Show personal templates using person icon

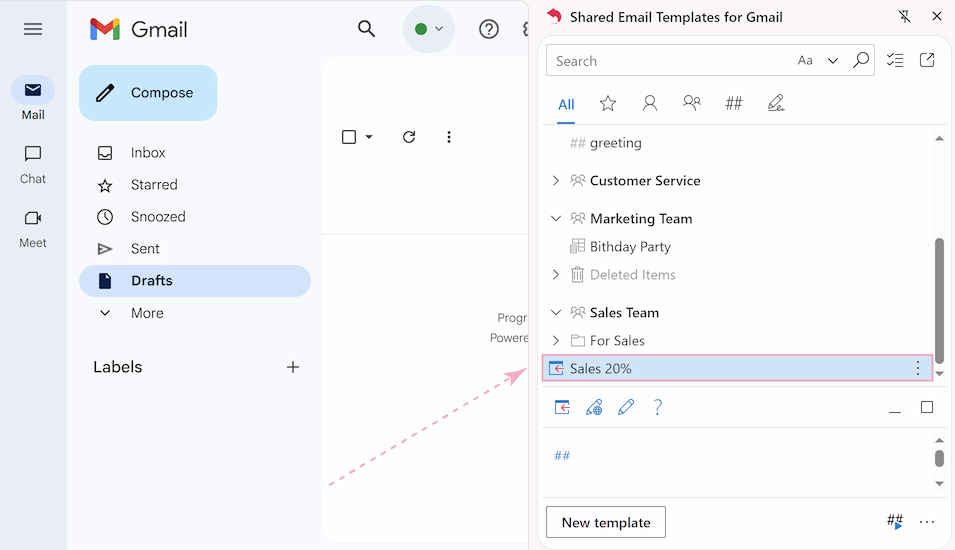(x=650, y=103)
